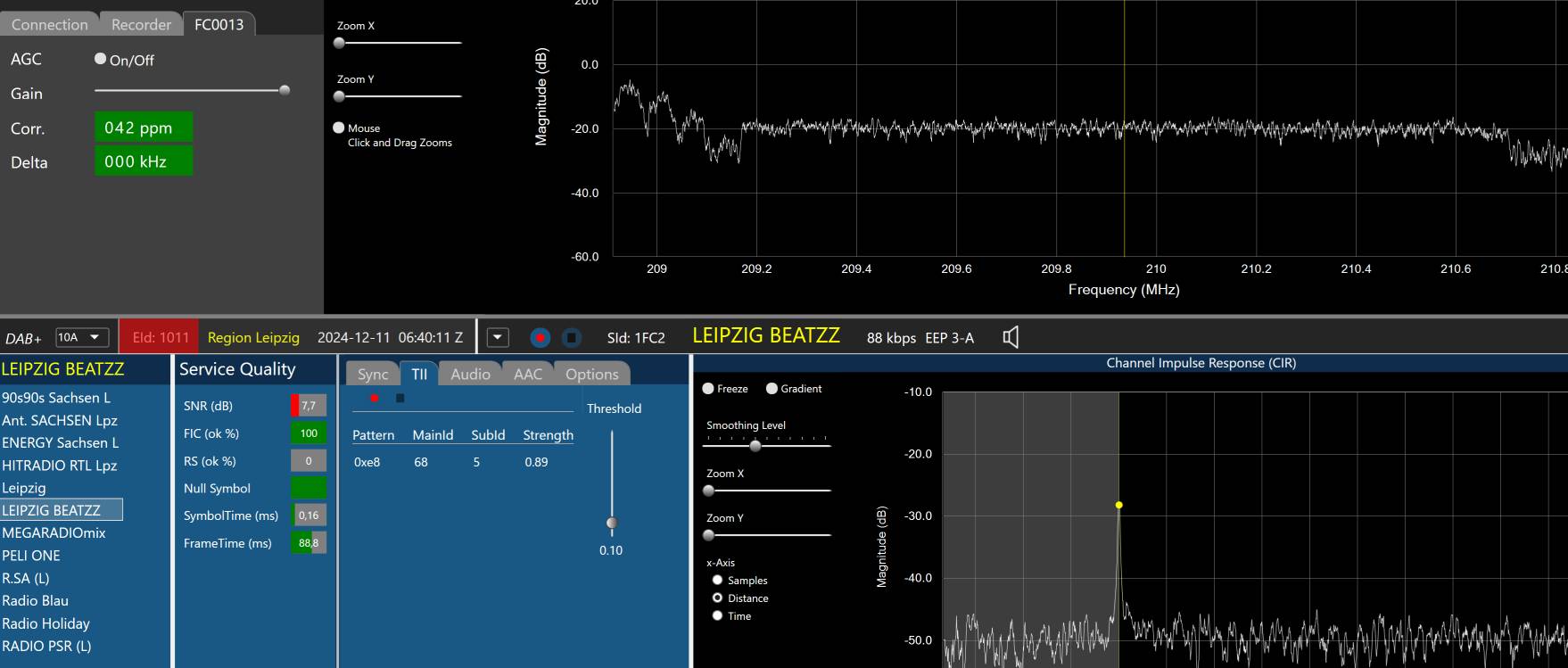Turn on the Gradient option
This screenshot has height=668, width=1568.
(x=772, y=389)
